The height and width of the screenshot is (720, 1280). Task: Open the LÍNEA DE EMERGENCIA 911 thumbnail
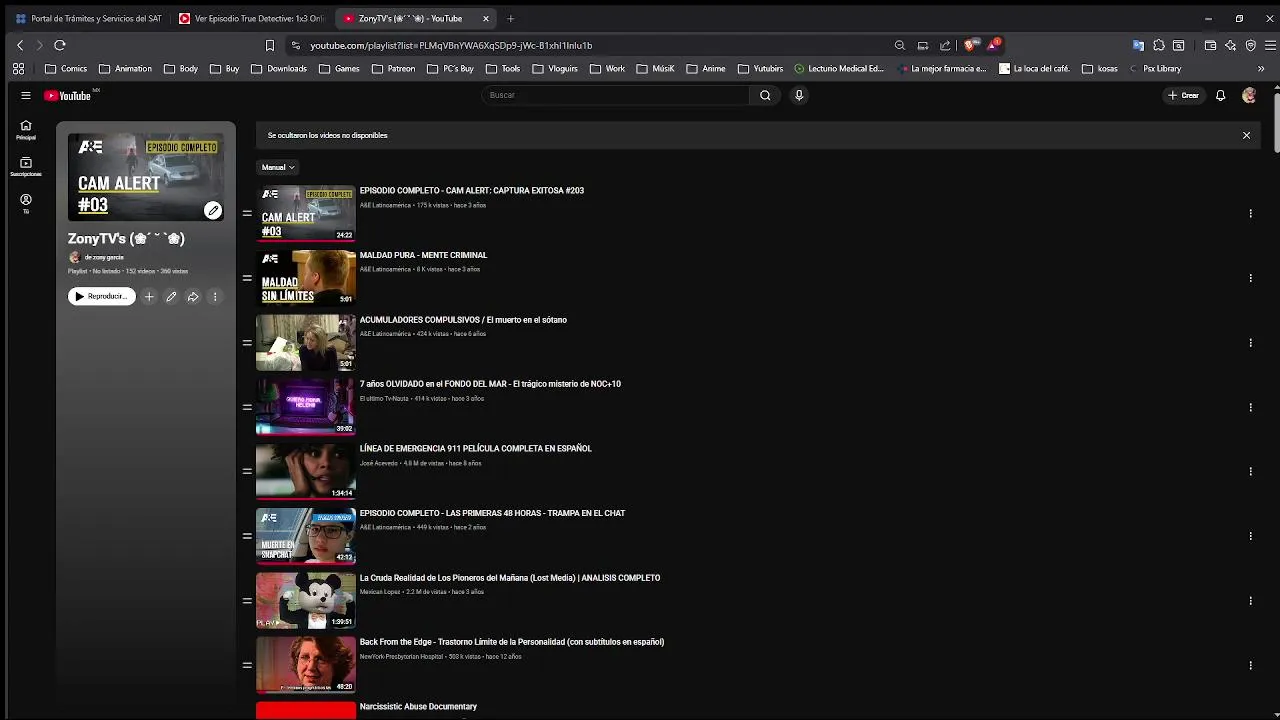coord(306,471)
